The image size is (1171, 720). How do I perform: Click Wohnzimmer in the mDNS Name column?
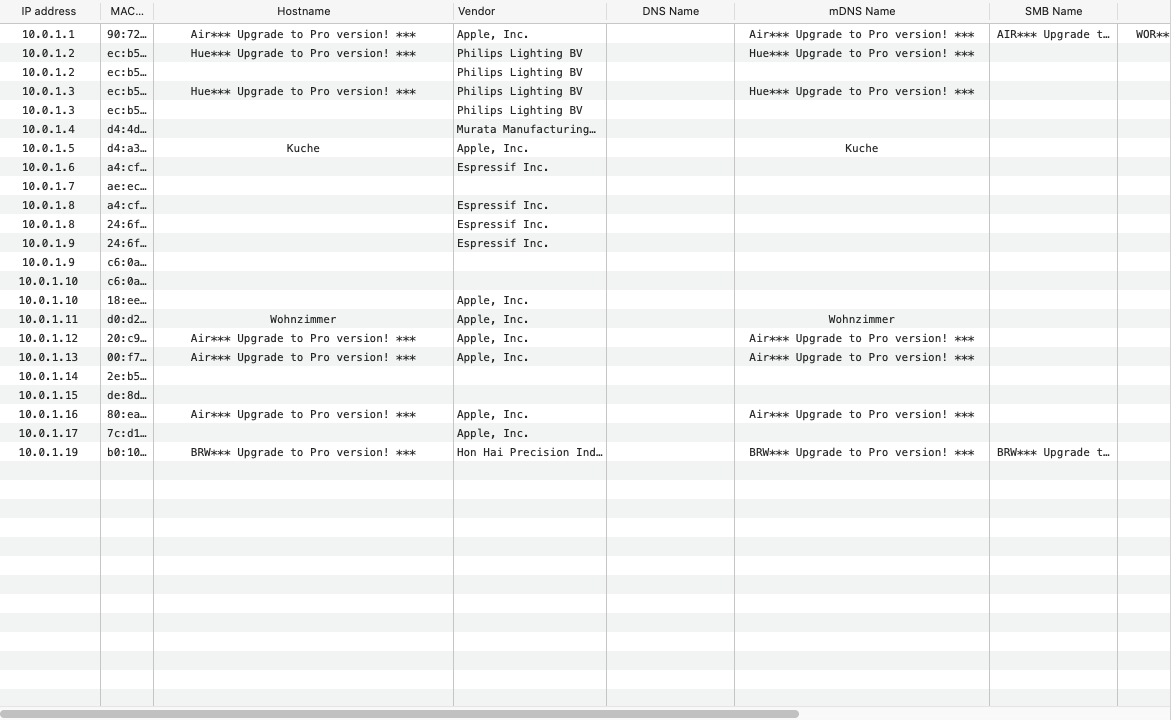(x=861, y=319)
